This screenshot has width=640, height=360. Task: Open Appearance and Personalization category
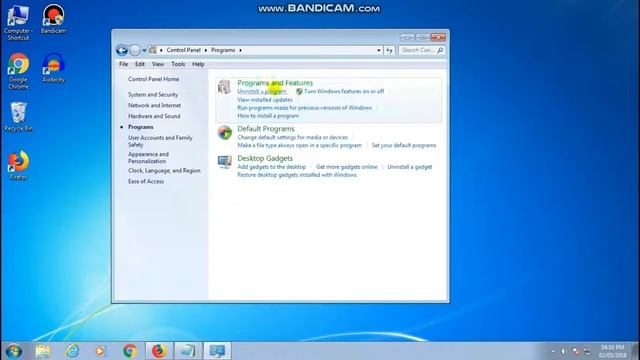click(148, 158)
